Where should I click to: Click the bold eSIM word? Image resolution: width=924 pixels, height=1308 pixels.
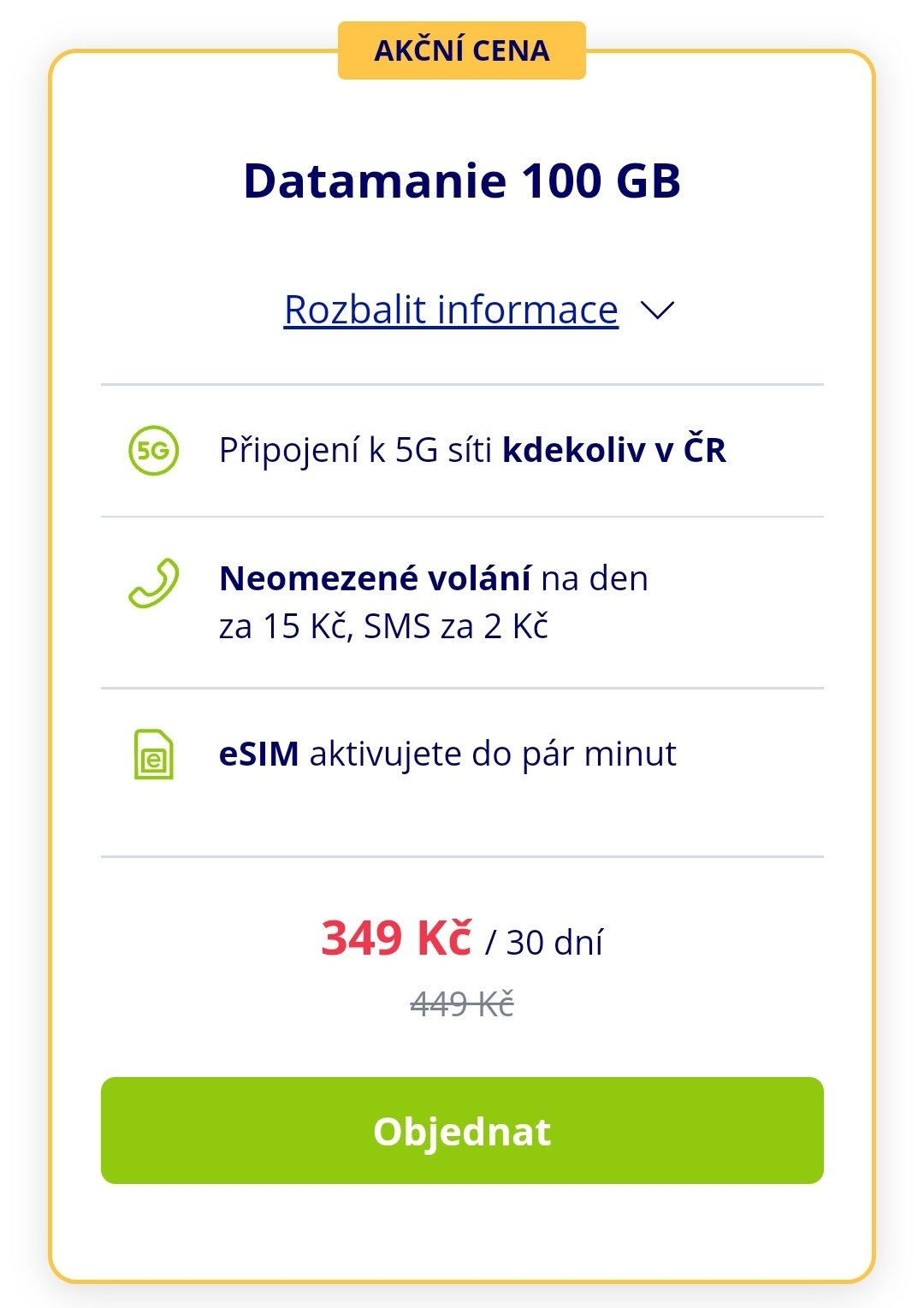coord(258,754)
